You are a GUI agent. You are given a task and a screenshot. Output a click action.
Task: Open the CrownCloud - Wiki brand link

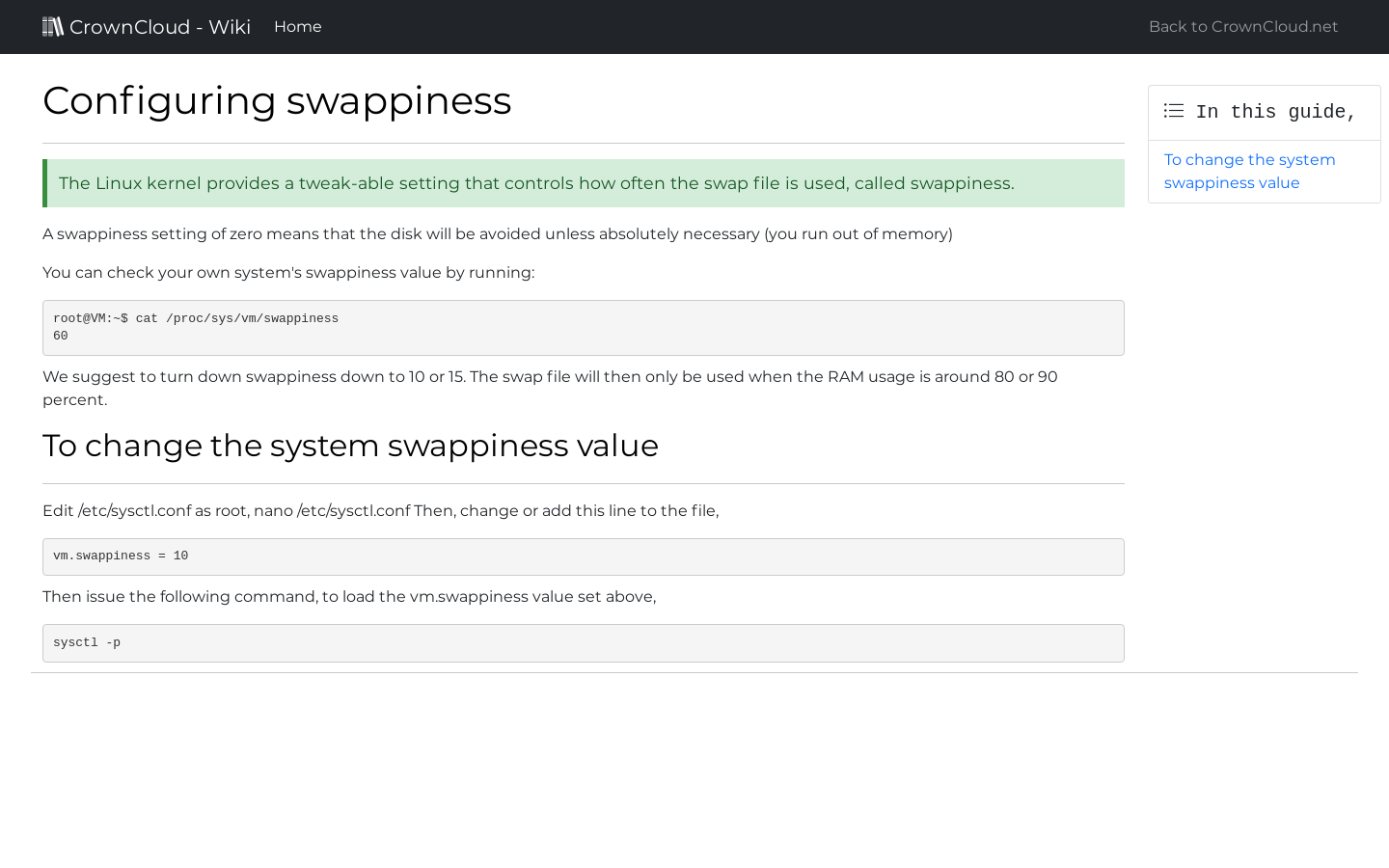coord(147,27)
